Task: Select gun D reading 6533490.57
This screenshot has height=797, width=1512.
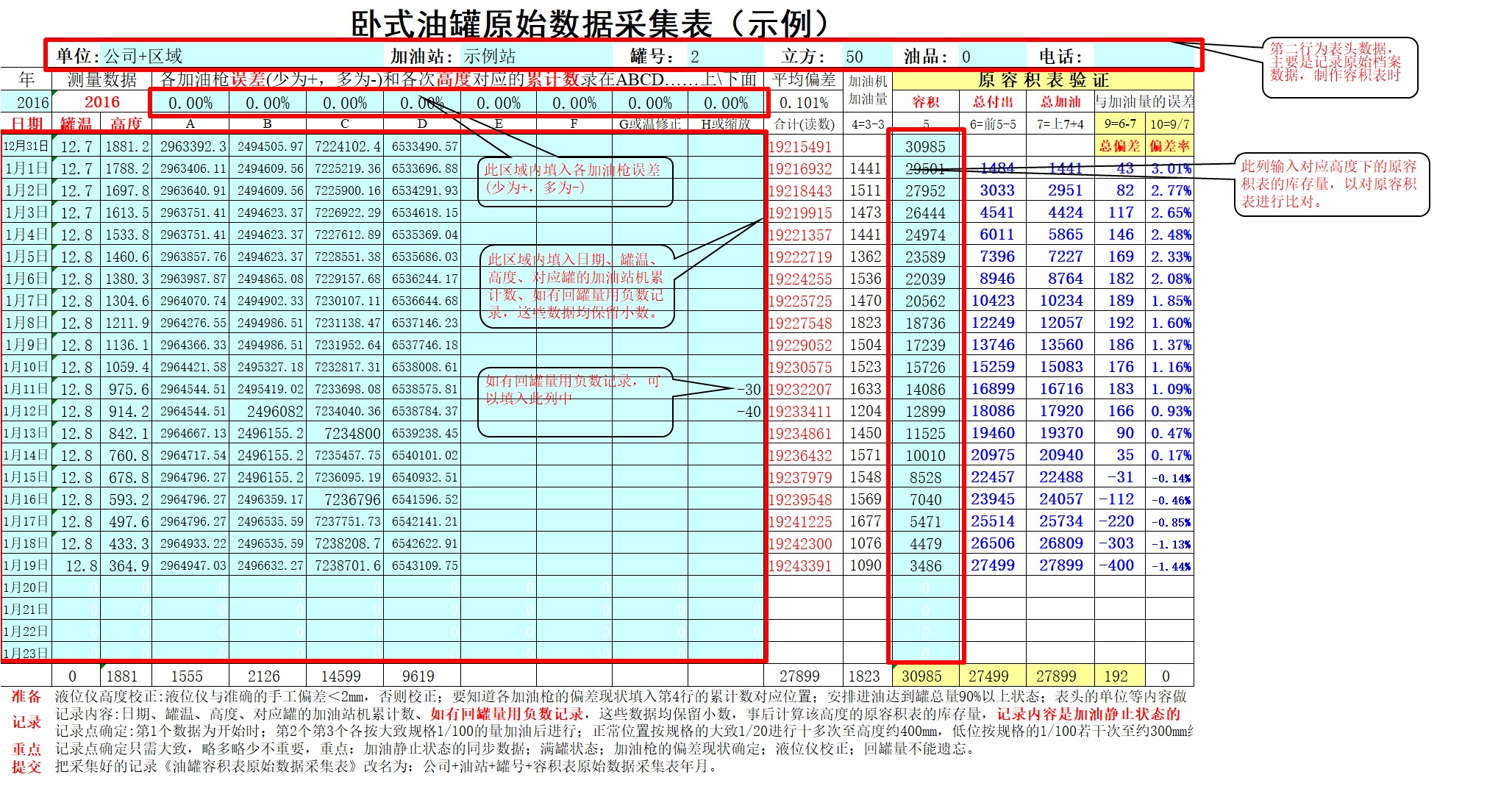Action: [422, 146]
